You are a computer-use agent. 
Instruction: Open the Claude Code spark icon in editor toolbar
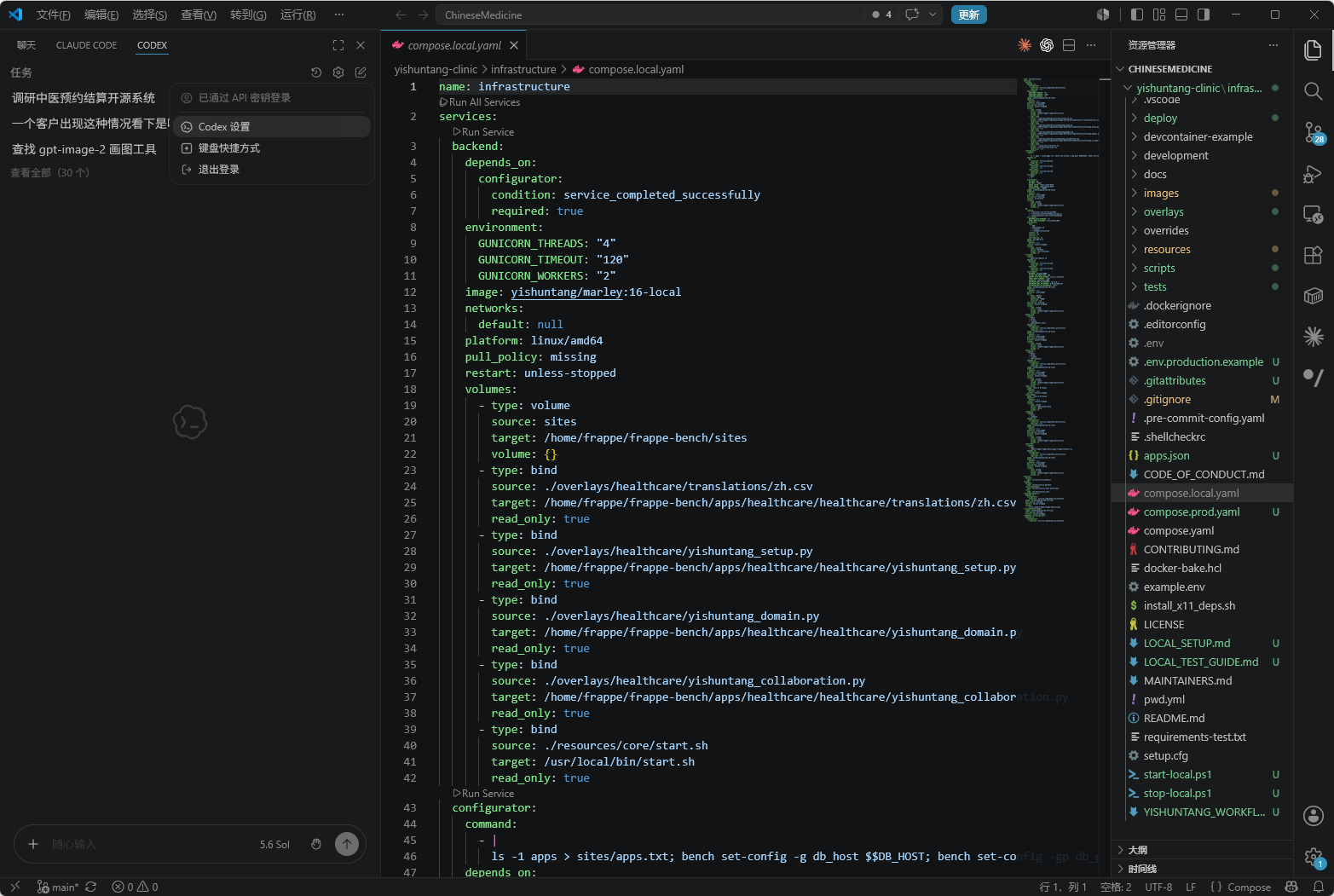point(1025,45)
